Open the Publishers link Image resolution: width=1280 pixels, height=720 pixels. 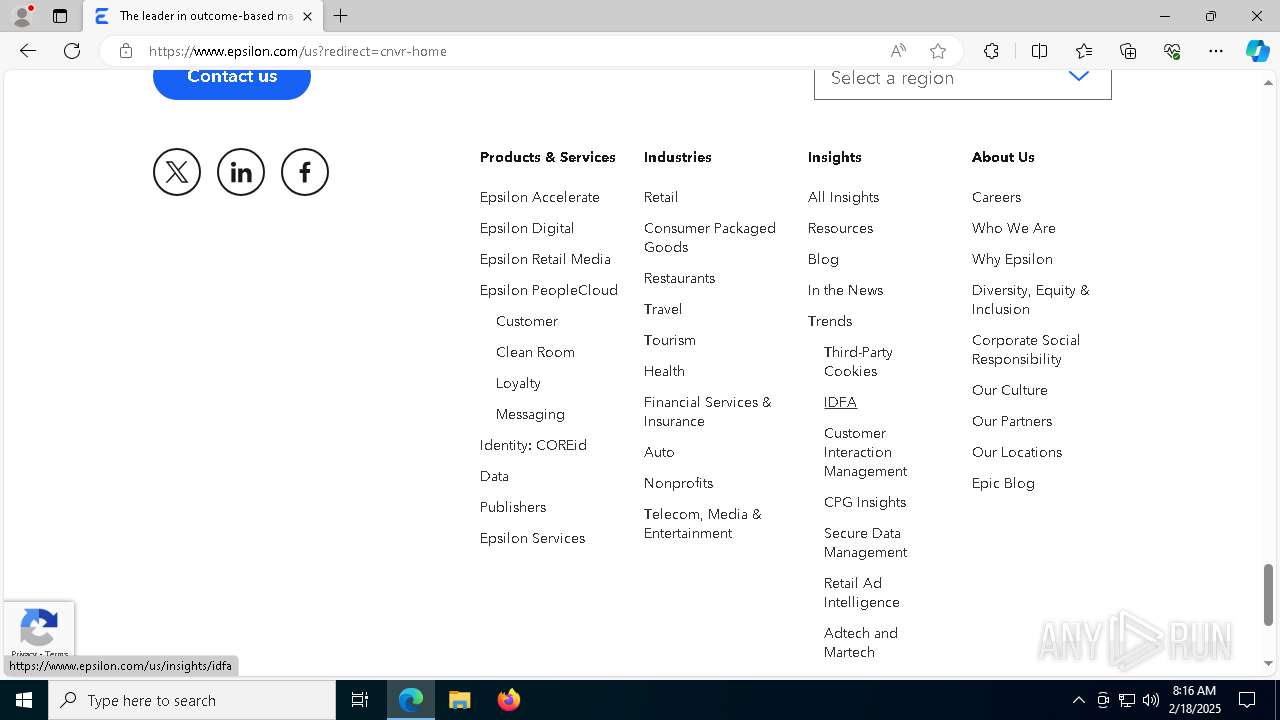tap(513, 507)
